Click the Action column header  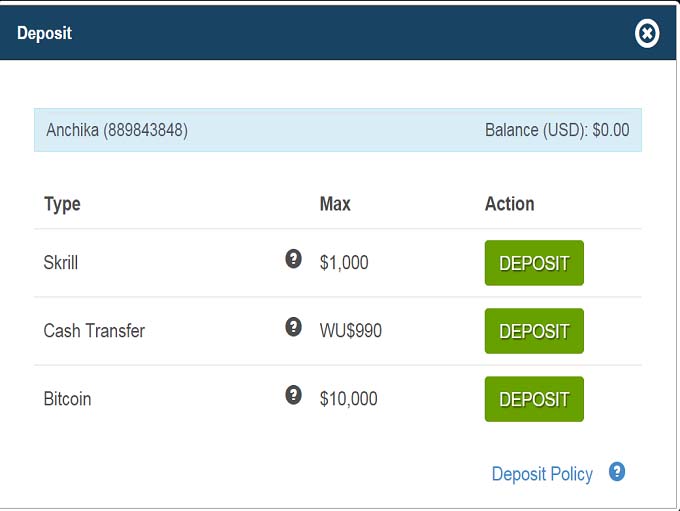click(509, 204)
